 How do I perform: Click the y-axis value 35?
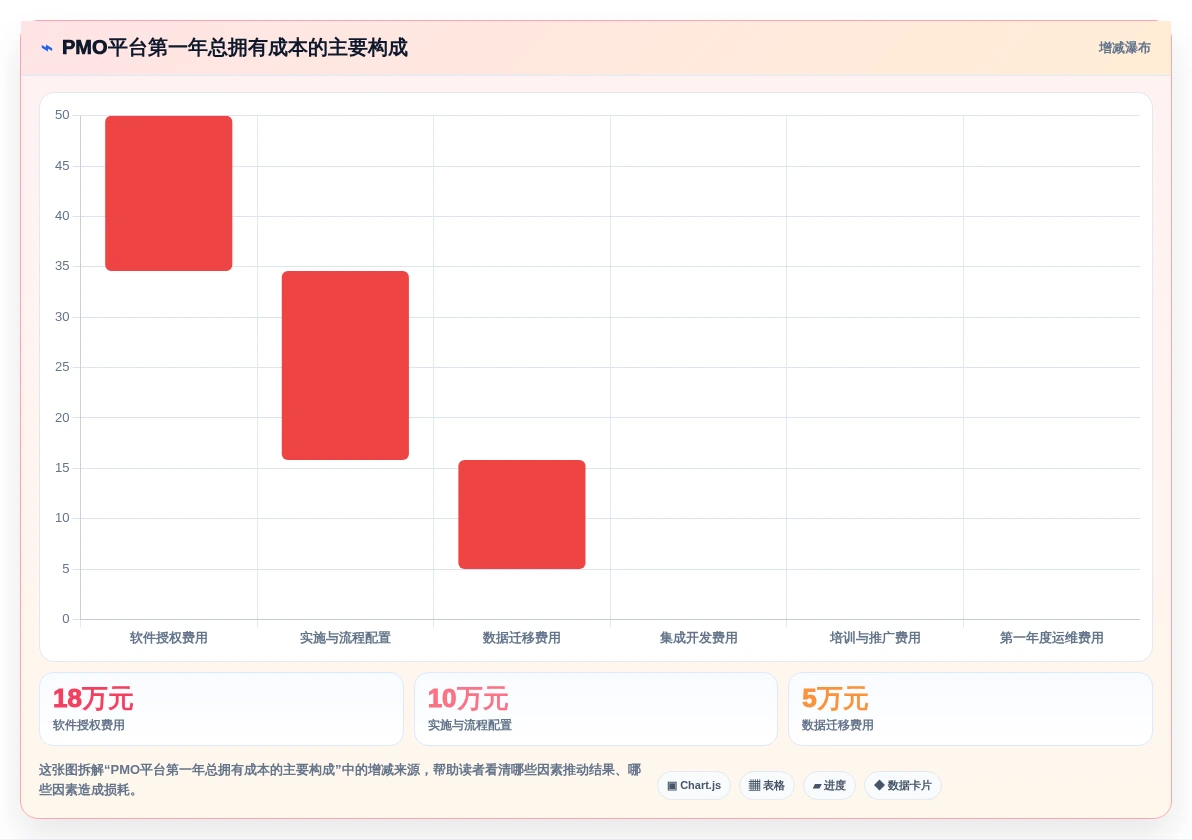pos(62,266)
